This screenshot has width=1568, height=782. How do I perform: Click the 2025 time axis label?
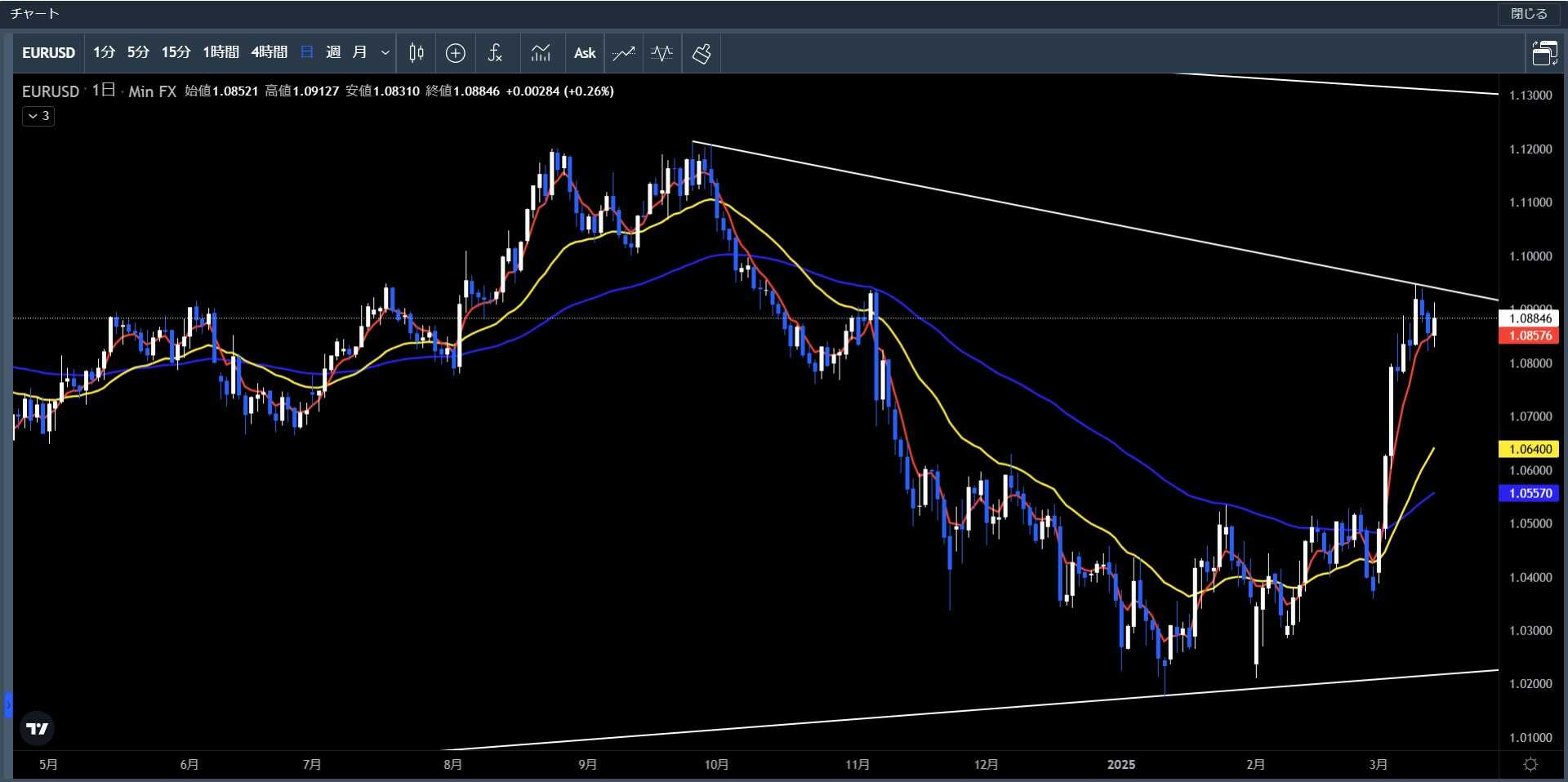pyautogui.click(x=1121, y=765)
